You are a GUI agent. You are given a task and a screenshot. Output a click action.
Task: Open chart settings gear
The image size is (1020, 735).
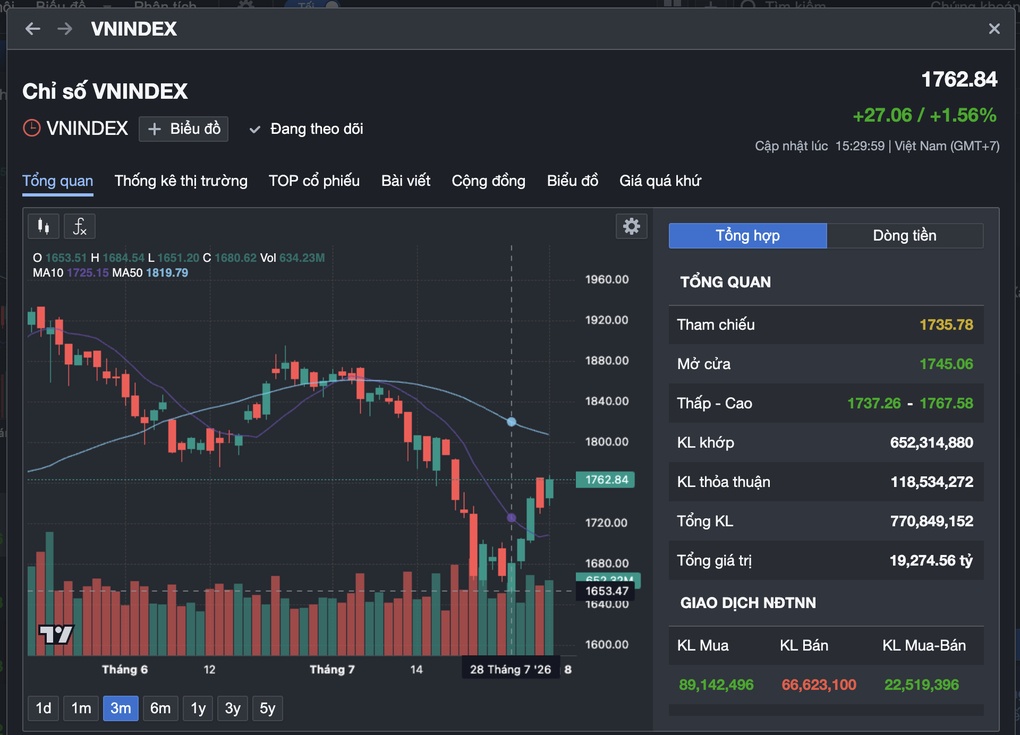click(631, 226)
